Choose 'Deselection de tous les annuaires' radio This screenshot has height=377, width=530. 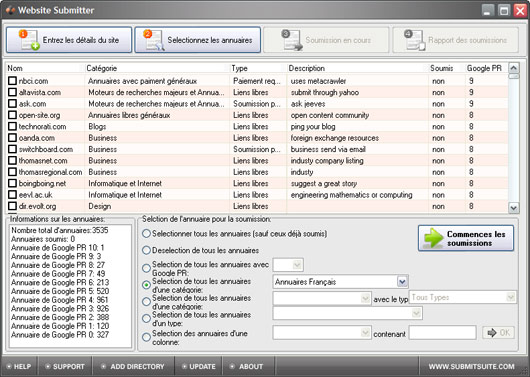(x=146, y=251)
